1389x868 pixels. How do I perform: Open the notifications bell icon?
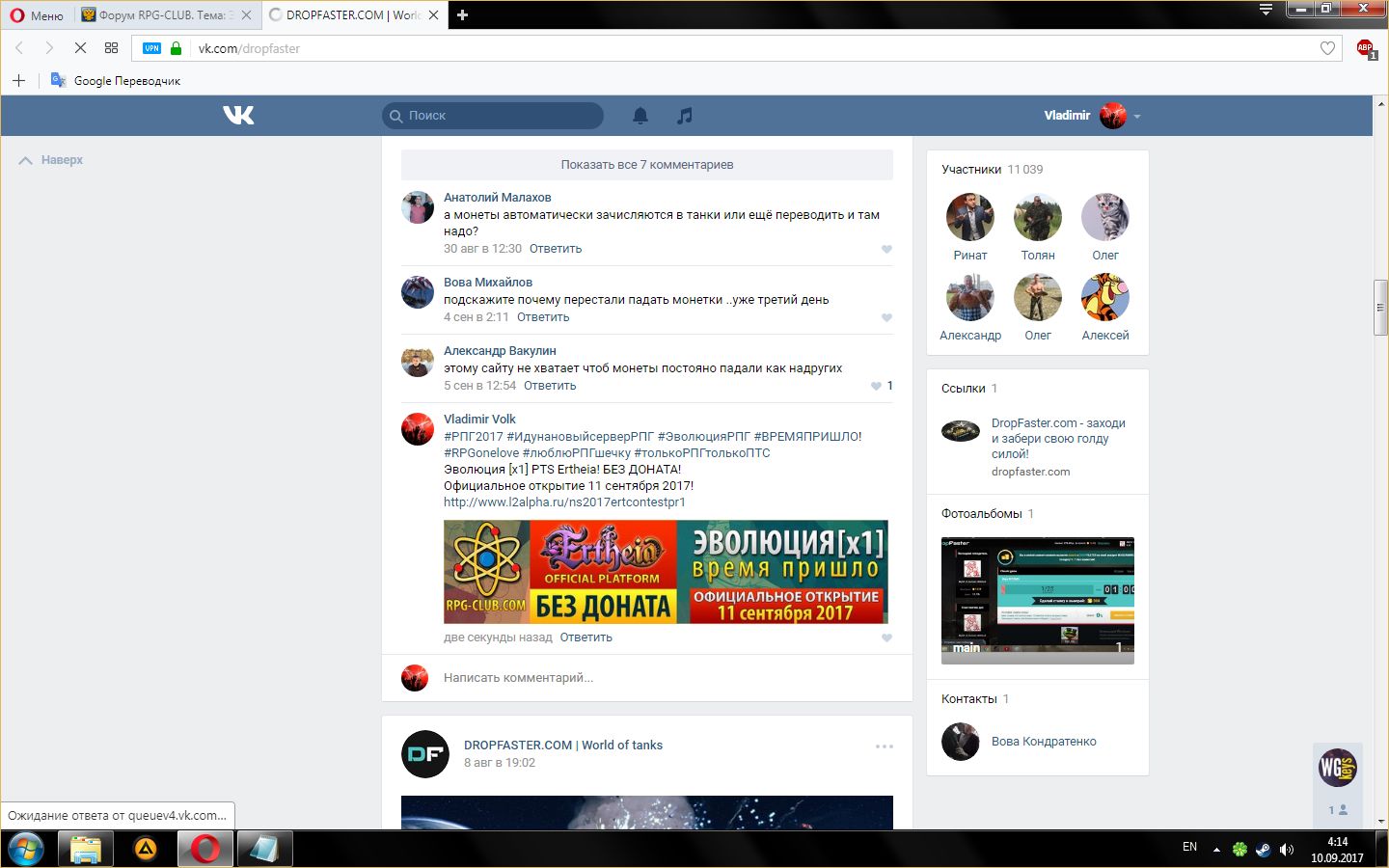[640, 116]
